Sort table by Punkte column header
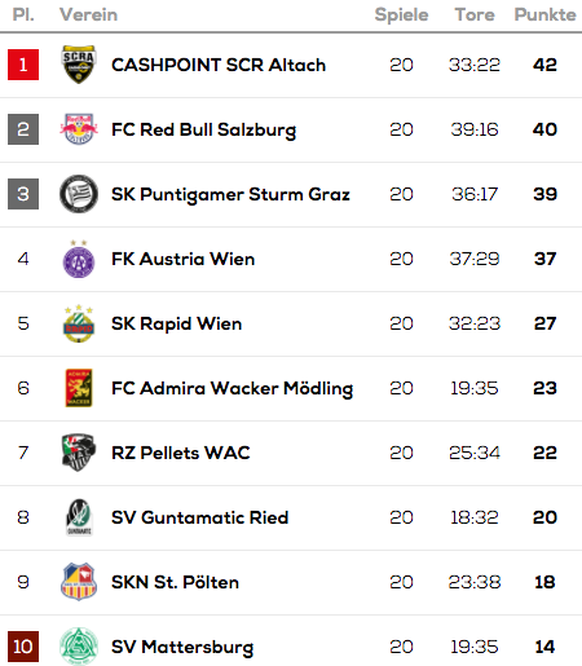582x666 pixels. click(x=545, y=15)
